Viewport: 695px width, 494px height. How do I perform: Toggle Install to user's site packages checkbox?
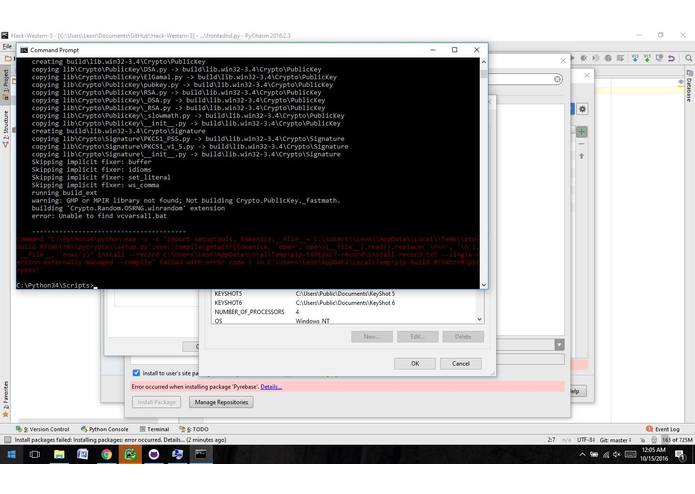[136, 373]
